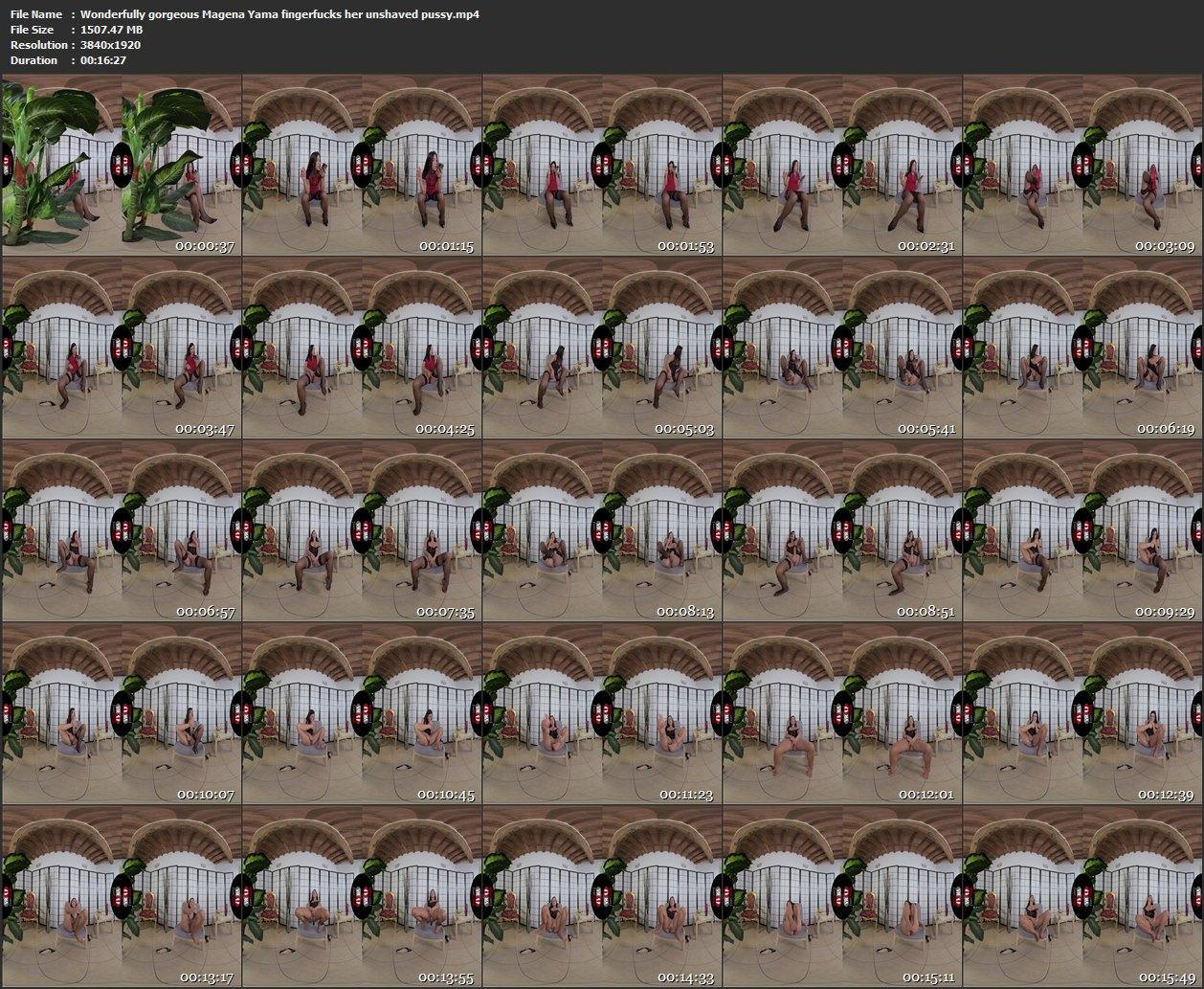Open the frame marked 00:03:47
The image size is (1204, 989).
point(122,348)
